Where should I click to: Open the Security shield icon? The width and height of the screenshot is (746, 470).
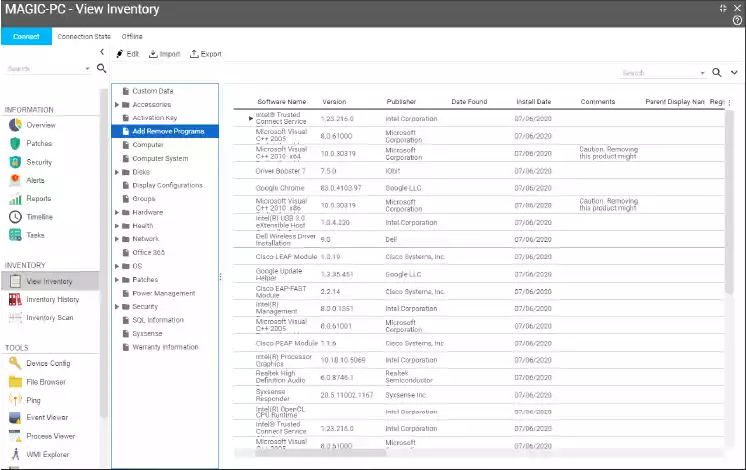tap(15, 162)
